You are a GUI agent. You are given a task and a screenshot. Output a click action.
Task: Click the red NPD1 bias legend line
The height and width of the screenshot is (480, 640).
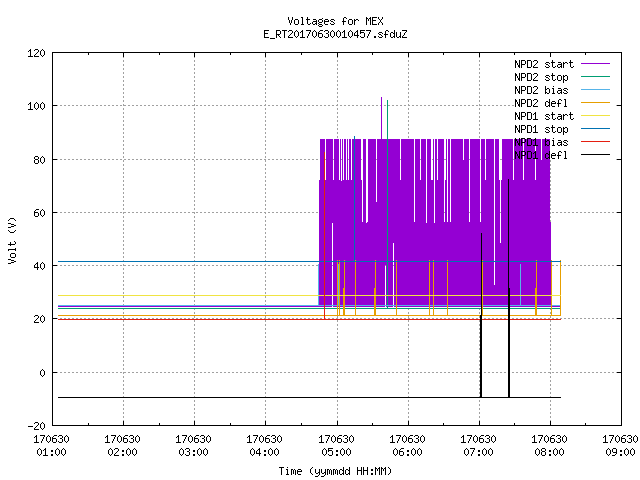[x=595, y=142]
